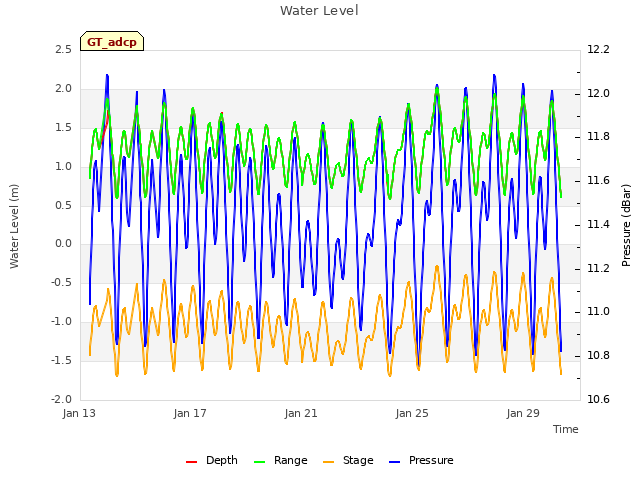Click the GT_adcp site label tag
Viewport: 640px width, 480px height.
(x=112, y=41)
